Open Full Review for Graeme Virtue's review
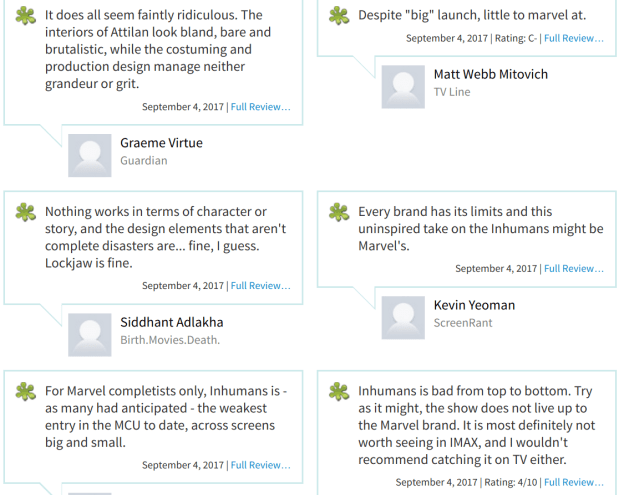This screenshot has height=495, width=624. (x=260, y=107)
